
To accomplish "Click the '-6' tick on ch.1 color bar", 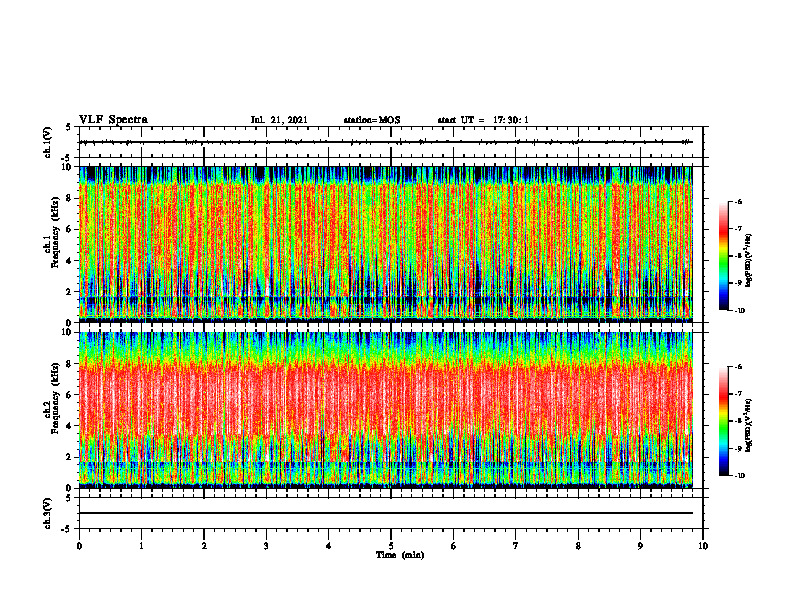I will pos(739,201).
